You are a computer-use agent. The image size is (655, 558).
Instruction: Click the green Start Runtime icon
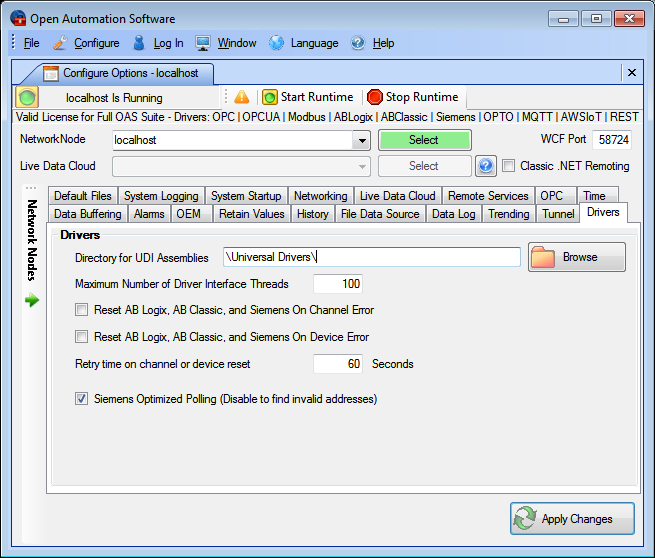pos(269,97)
